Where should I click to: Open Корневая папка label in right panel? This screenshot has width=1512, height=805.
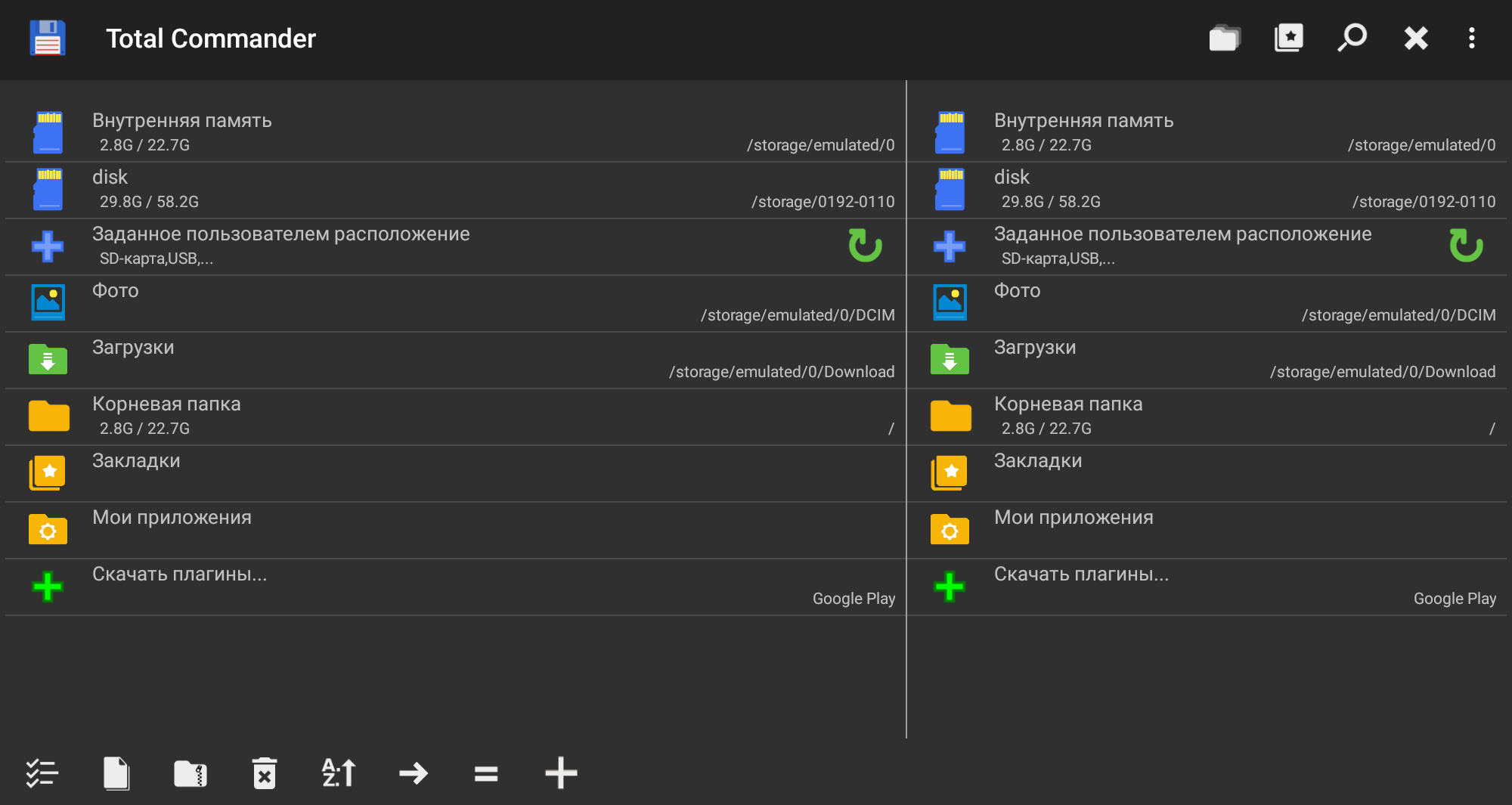tap(1068, 404)
